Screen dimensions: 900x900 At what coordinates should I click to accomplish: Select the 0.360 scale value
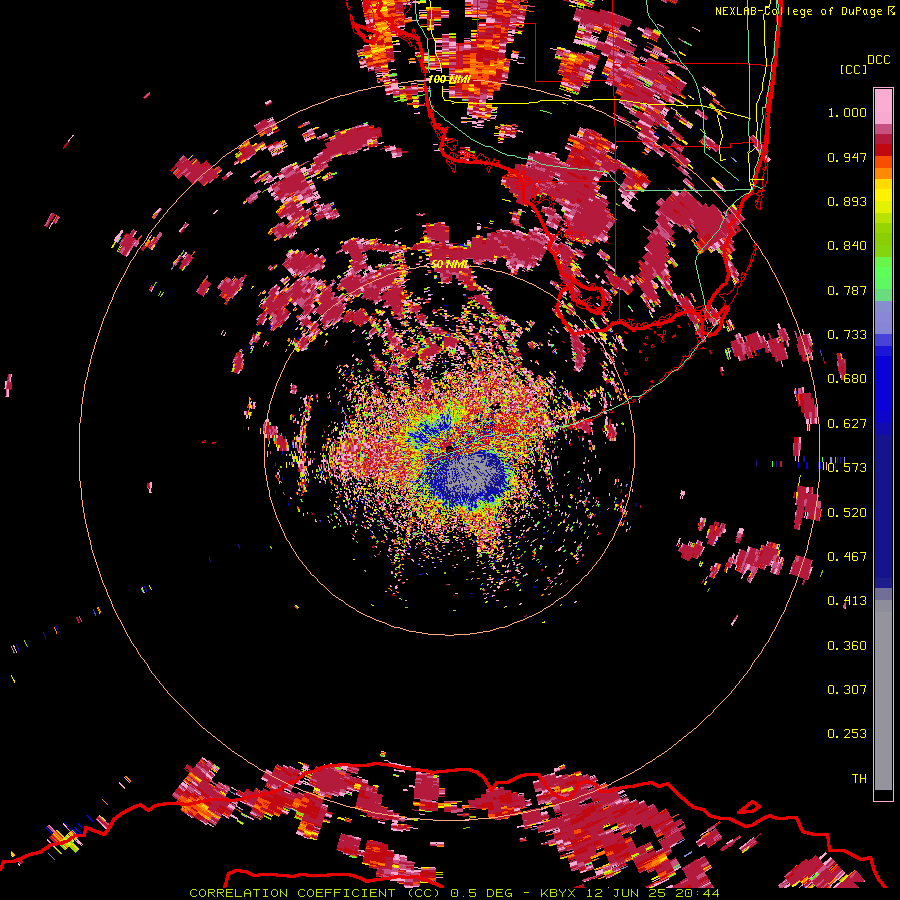[847, 646]
